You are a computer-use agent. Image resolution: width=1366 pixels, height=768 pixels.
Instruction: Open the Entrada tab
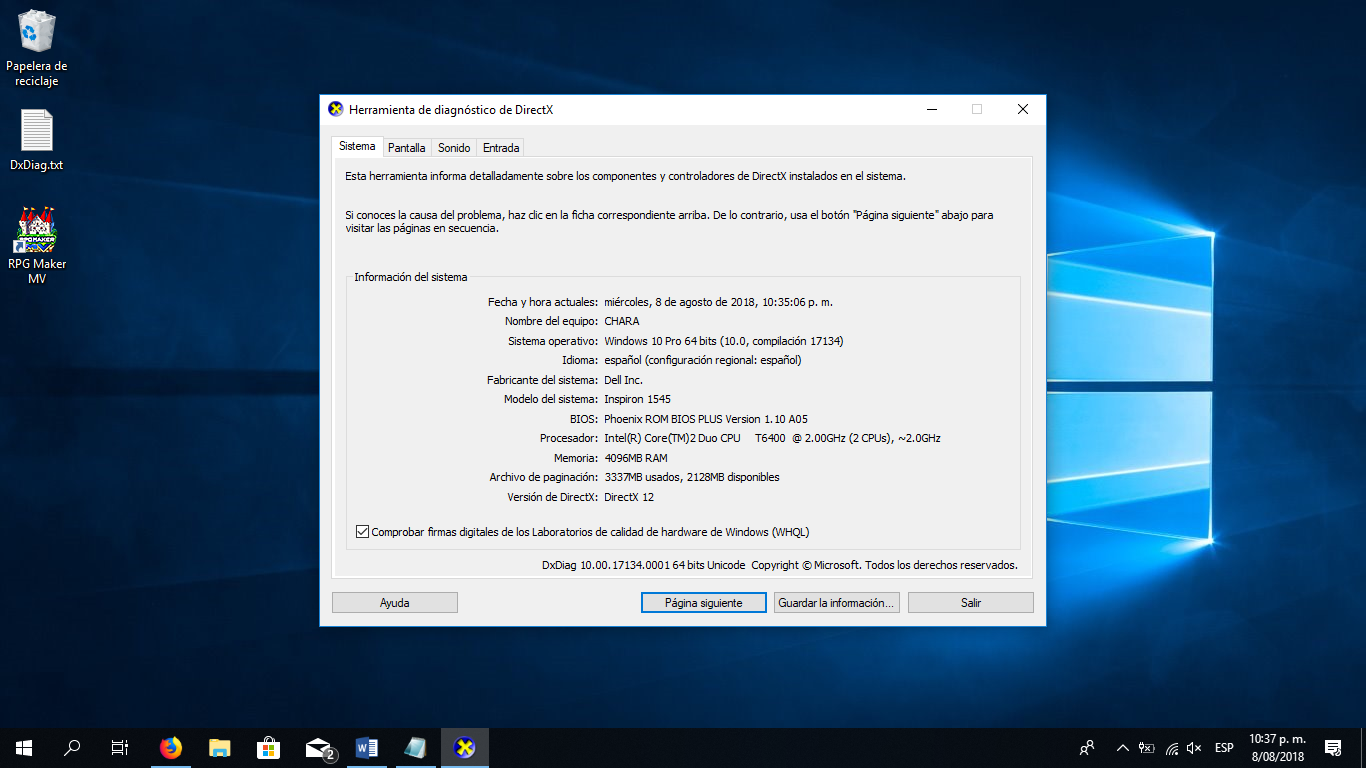[x=501, y=148]
